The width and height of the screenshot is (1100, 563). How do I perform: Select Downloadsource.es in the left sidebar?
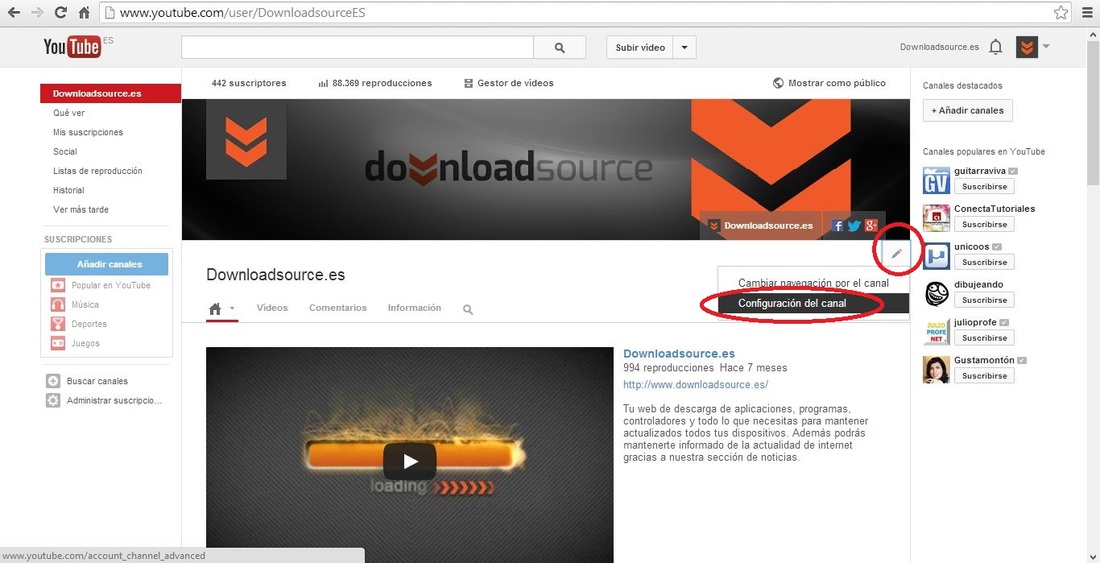pos(111,93)
